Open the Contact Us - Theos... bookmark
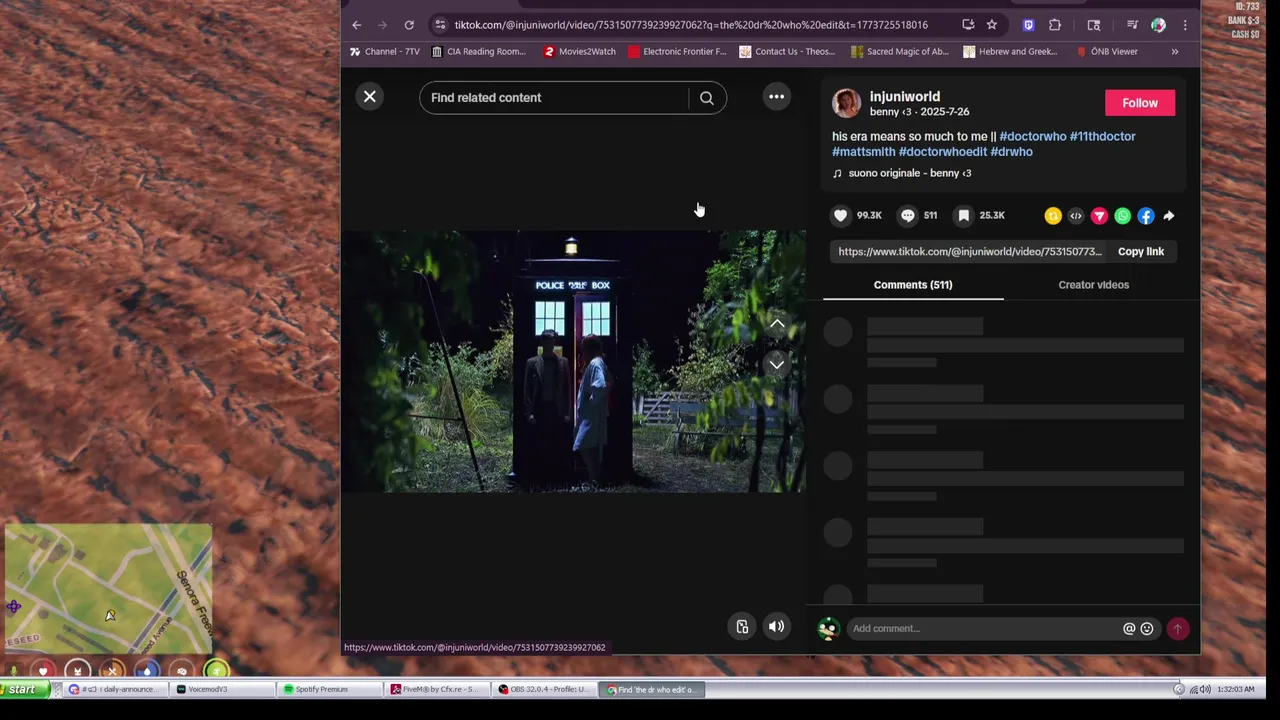The height and width of the screenshot is (720, 1280). coord(787,52)
